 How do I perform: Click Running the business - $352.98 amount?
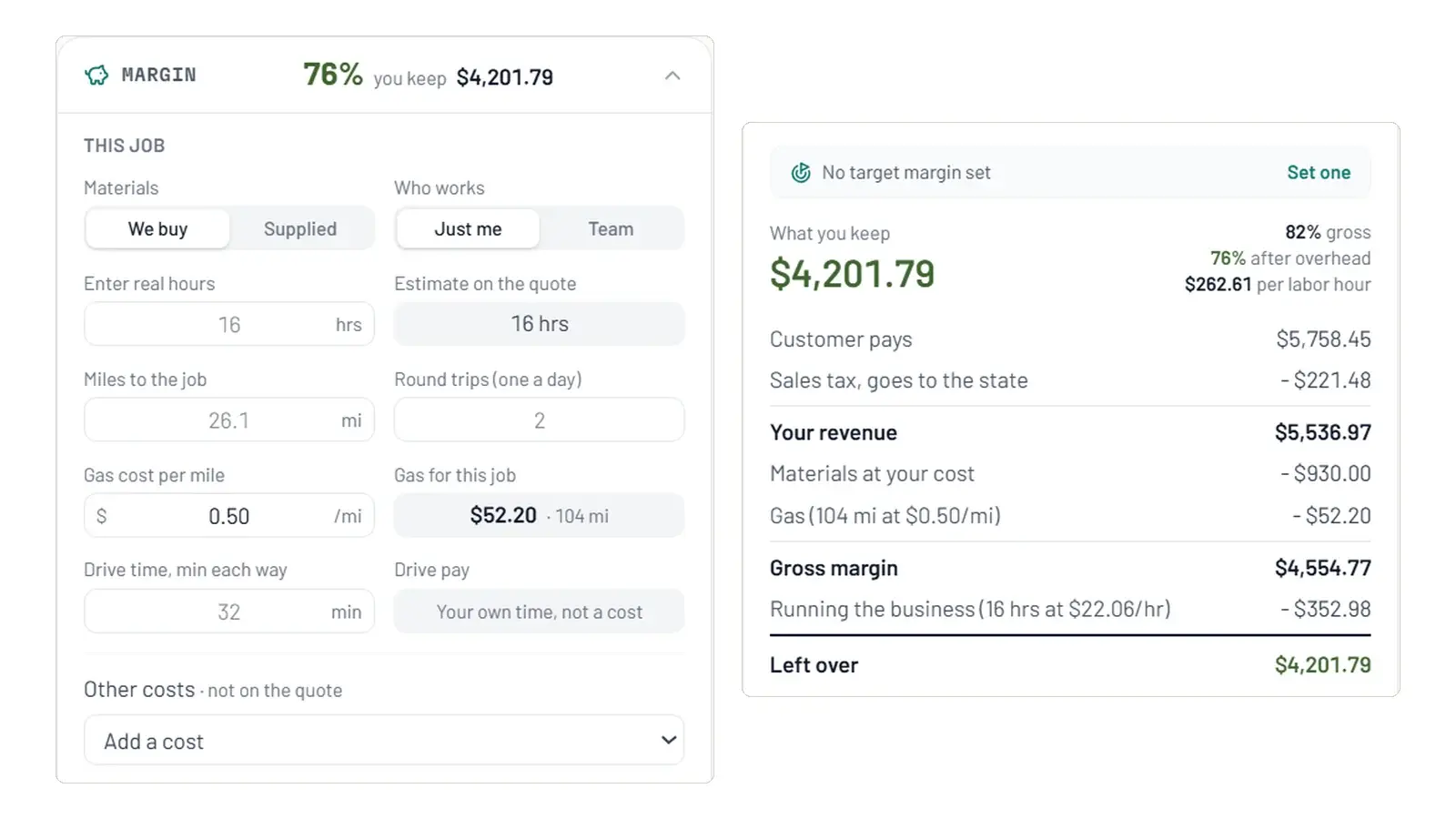click(1326, 609)
